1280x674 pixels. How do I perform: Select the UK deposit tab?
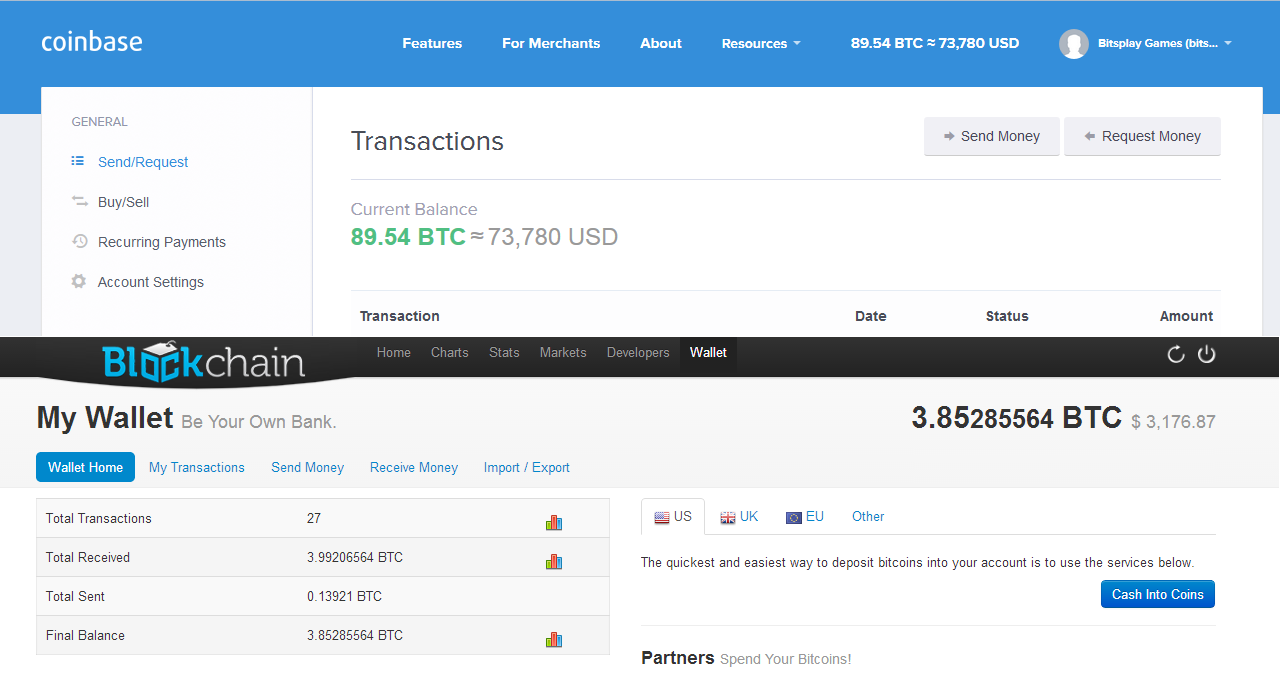tap(739, 517)
